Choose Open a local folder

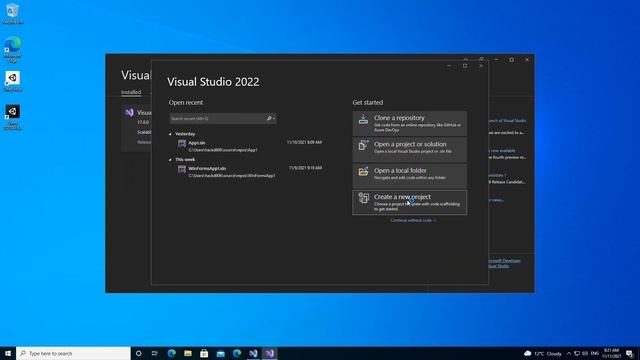point(410,176)
